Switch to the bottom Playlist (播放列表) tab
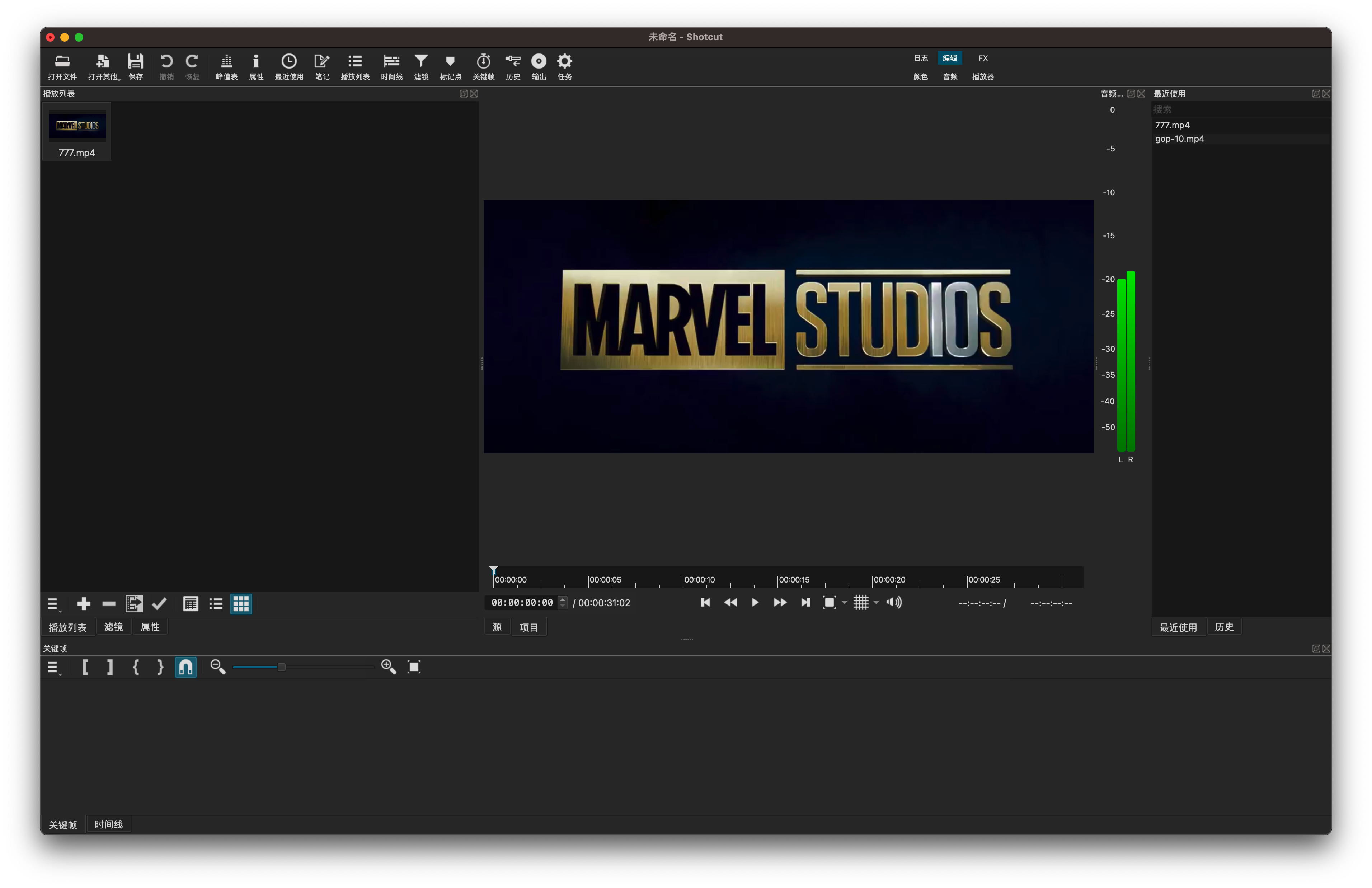 (x=67, y=627)
